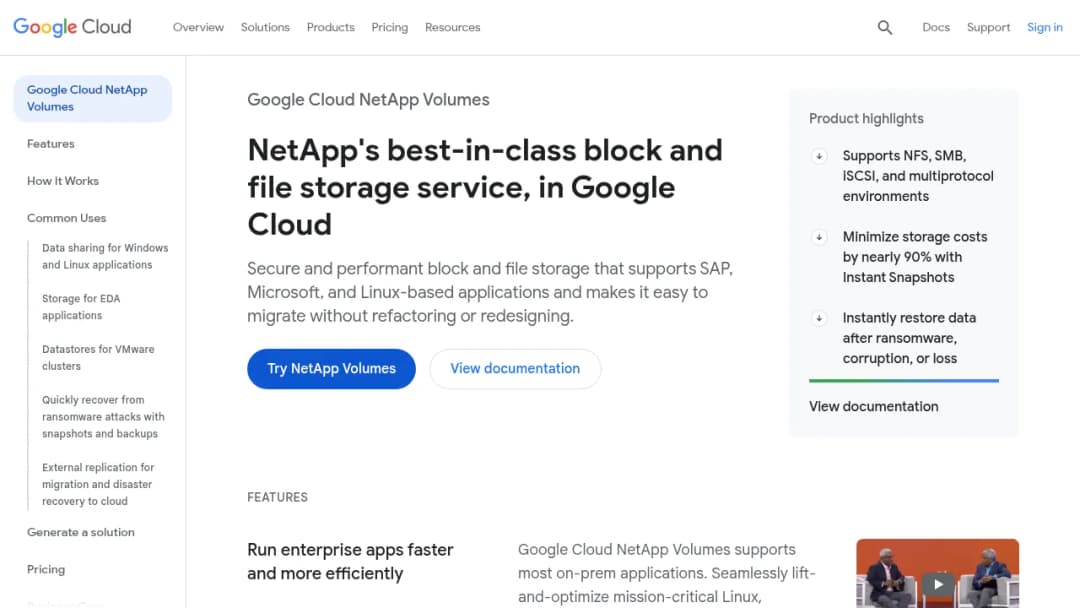Click 'Run enterprise apps faster and more efficiently' heading
This screenshot has width=1080, height=608.
pyautogui.click(x=350, y=562)
